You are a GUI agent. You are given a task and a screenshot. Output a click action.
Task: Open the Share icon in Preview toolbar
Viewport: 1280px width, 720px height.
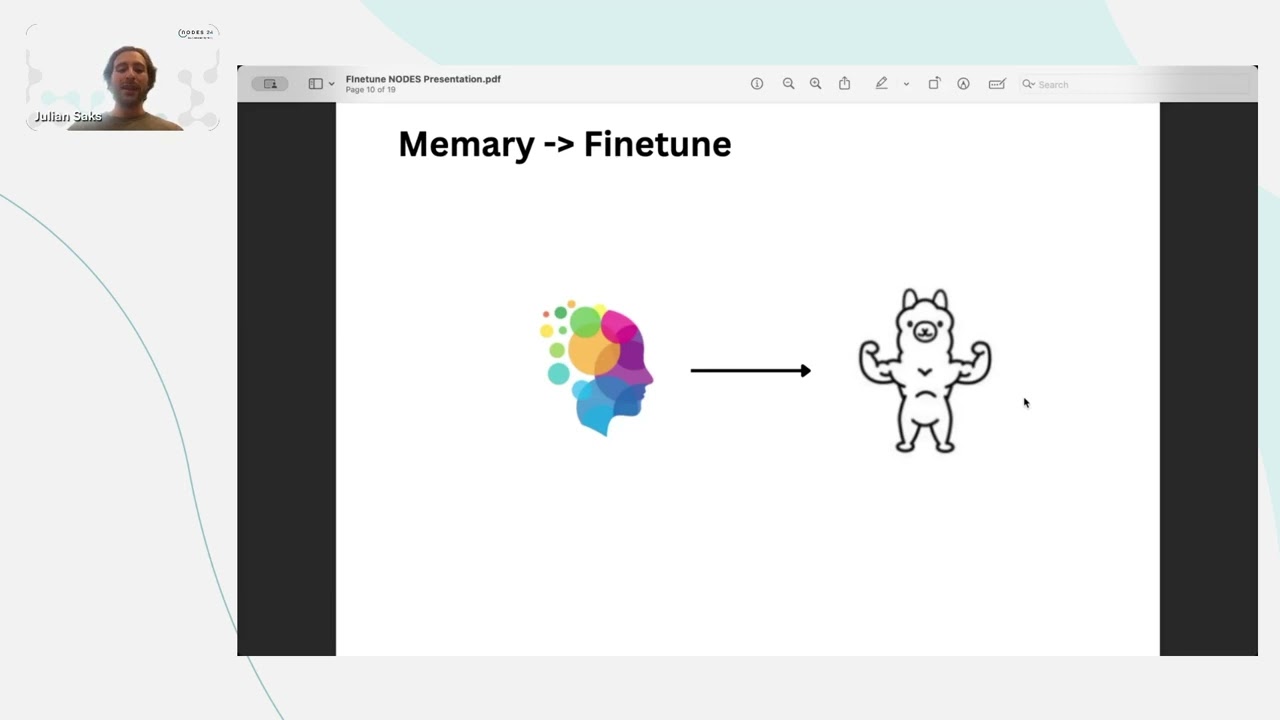click(x=844, y=84)
